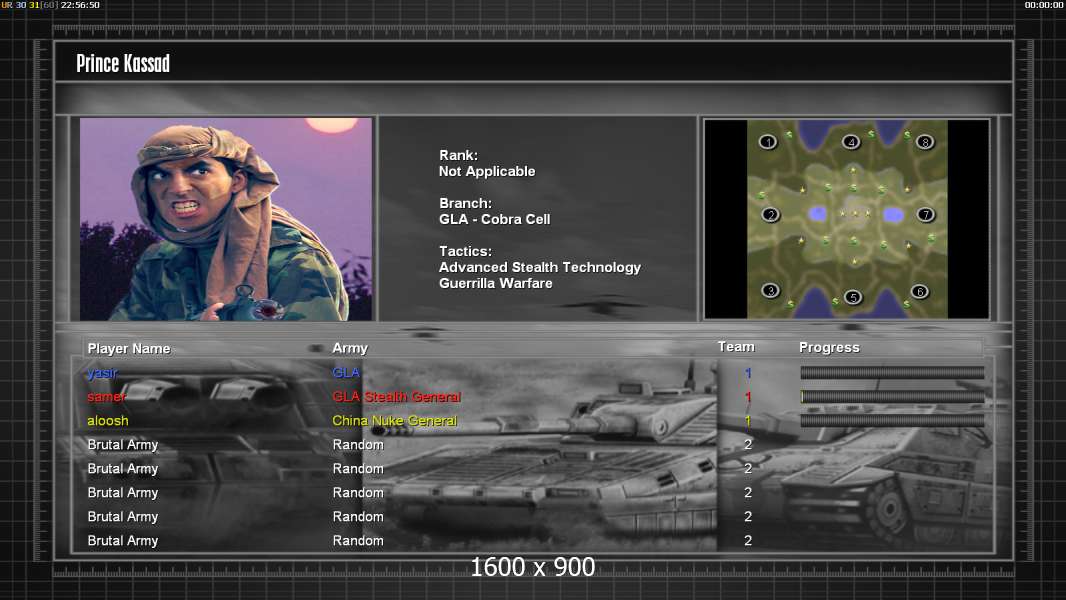The image size is (1066, 600).
Task: Select start position 4 on the minimap
Action: [851, 142]
